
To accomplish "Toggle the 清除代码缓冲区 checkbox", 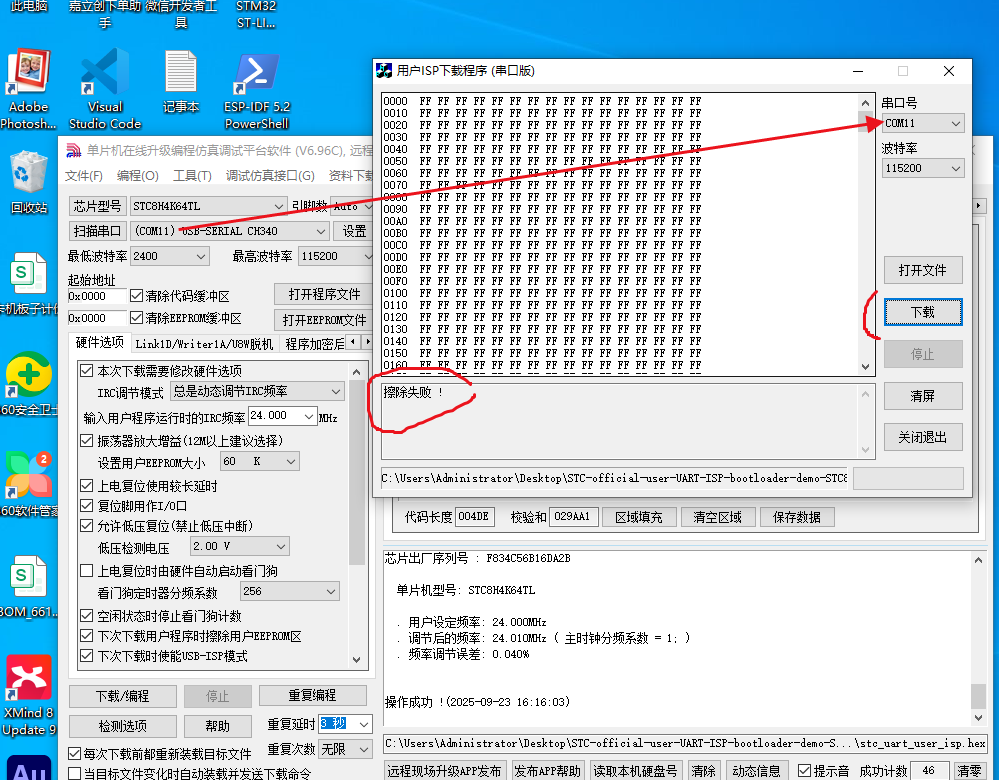I will tap(137, 296).
